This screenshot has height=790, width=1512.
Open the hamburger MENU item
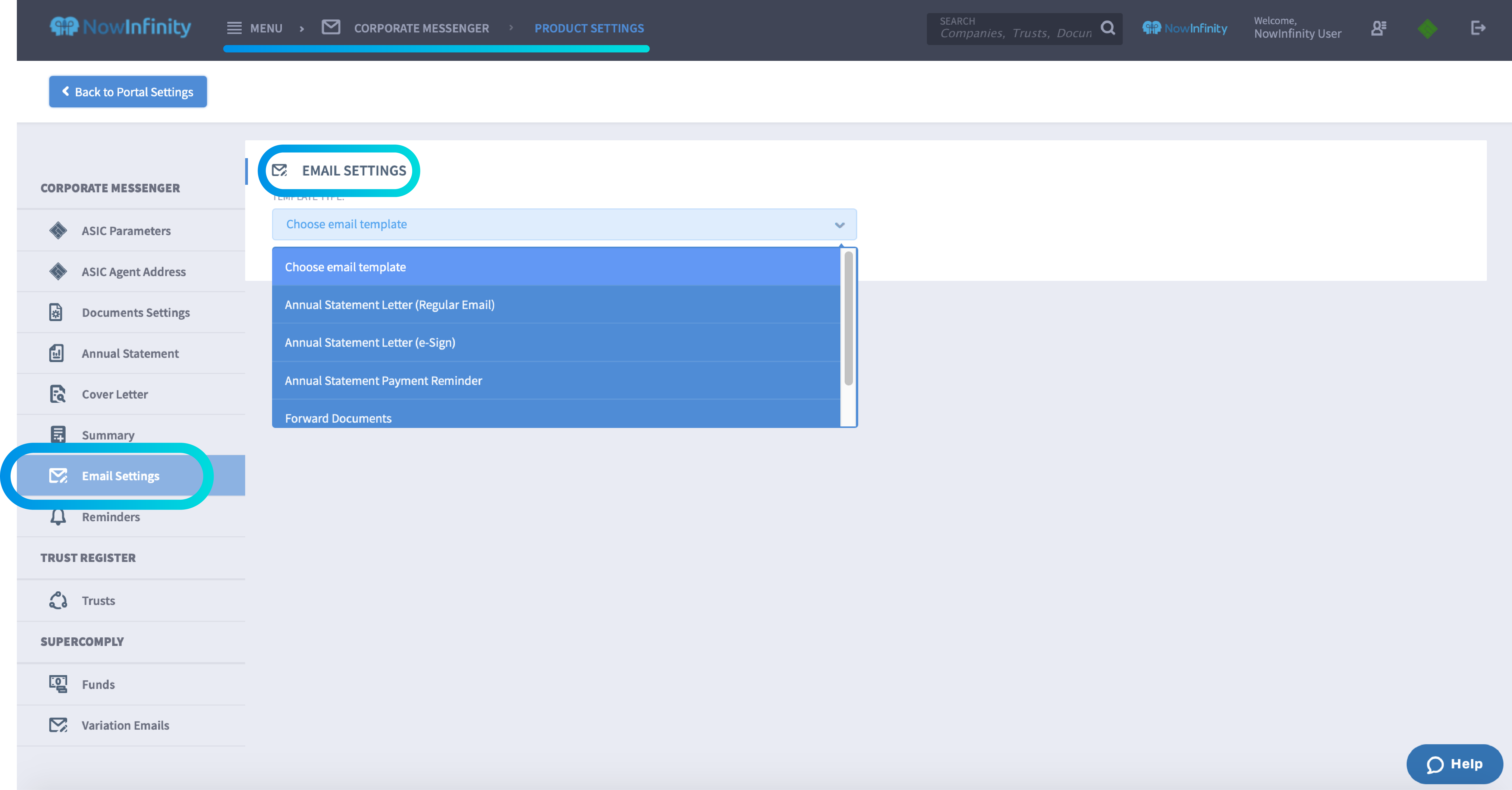coord(255,28)
